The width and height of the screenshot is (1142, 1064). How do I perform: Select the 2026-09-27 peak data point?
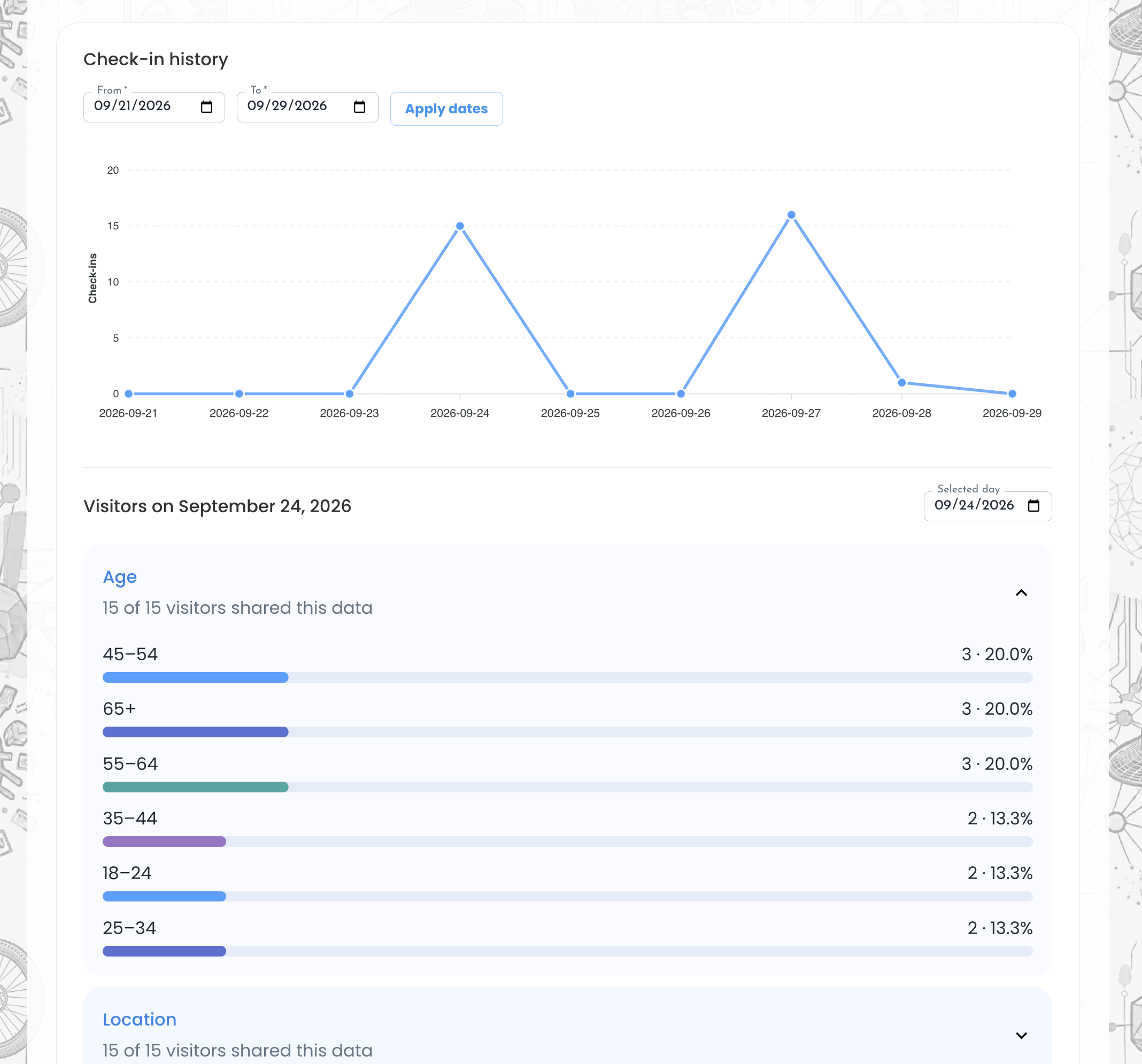tap(791, 215)
